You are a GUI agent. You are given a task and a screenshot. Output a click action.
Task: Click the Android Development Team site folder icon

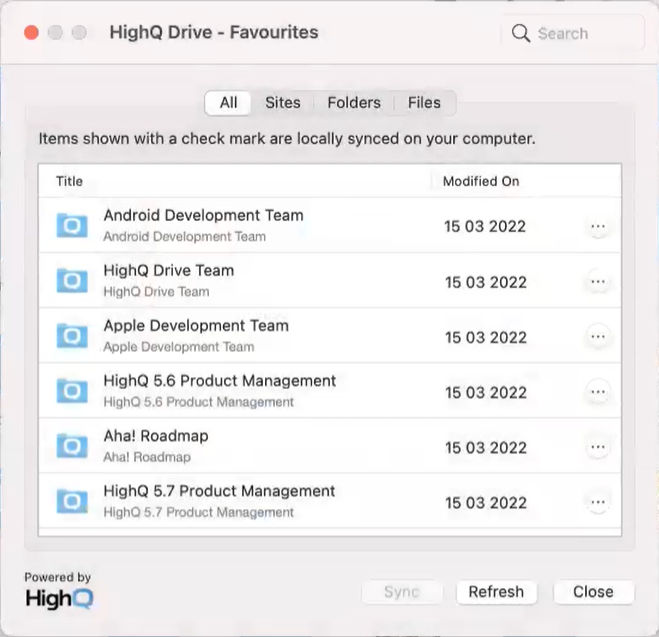72,226
